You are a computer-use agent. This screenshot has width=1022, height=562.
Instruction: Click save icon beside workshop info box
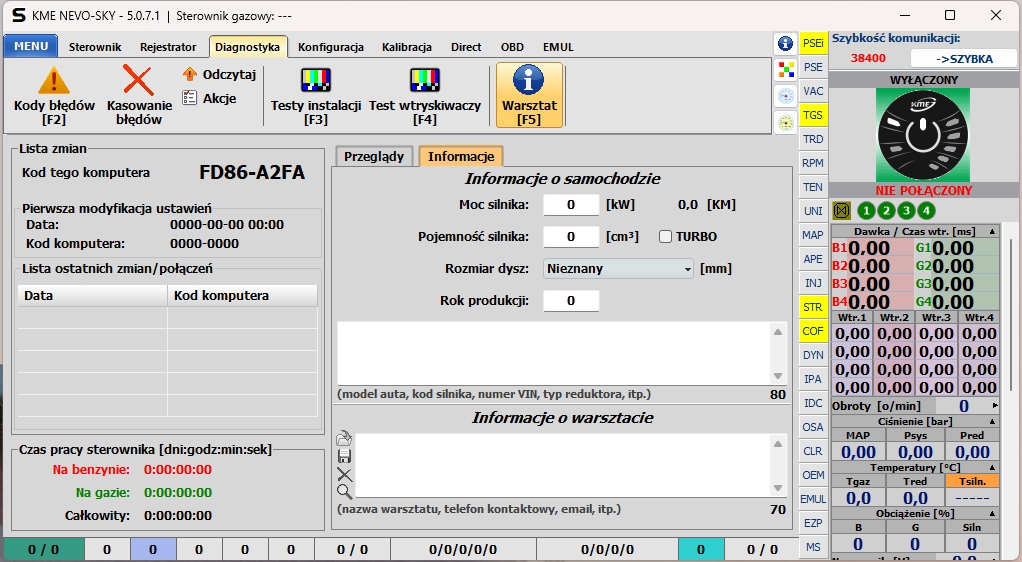[345, 456]
